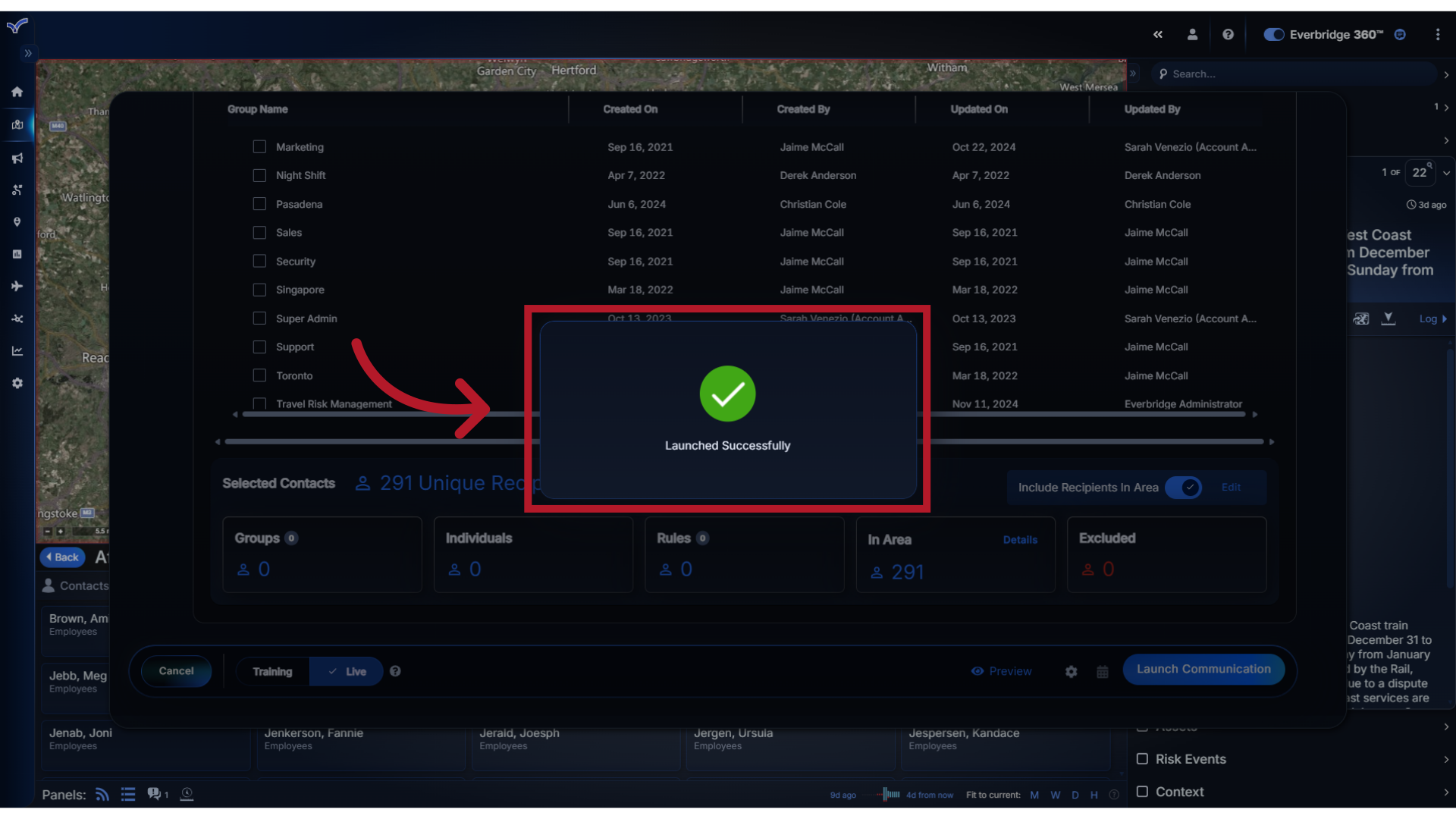Expand the Context section chevron

click(1446, 792)
